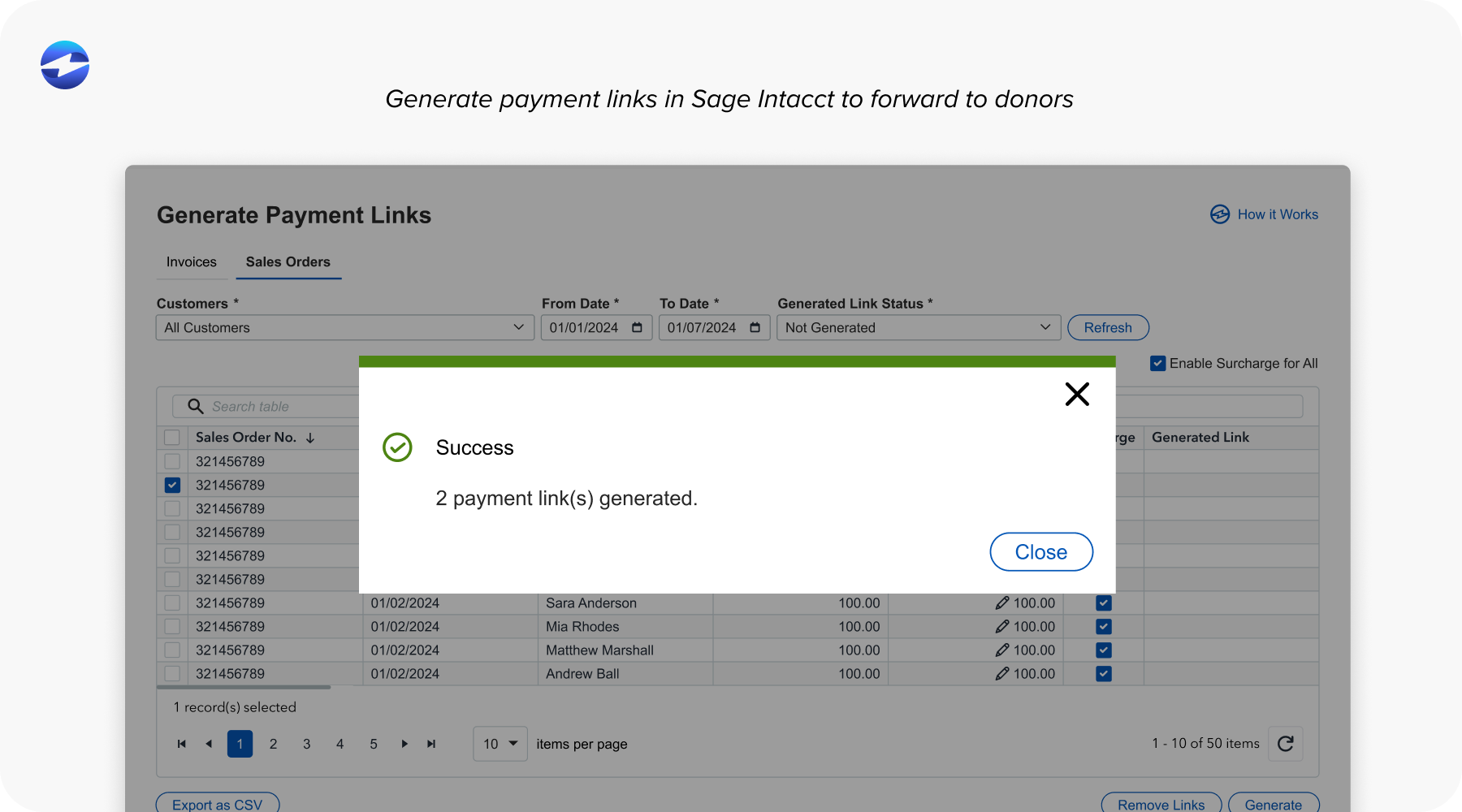Toggle the sort arrow on Sales Order No.
Image resolution: width=1462 pixels, height=812 pixels.
(x=310, y=438)
